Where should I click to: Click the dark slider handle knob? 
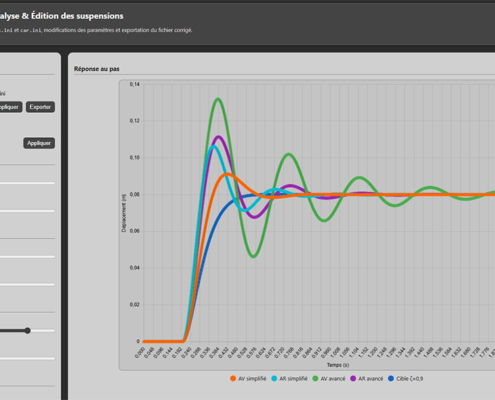[x=27, y=331]
